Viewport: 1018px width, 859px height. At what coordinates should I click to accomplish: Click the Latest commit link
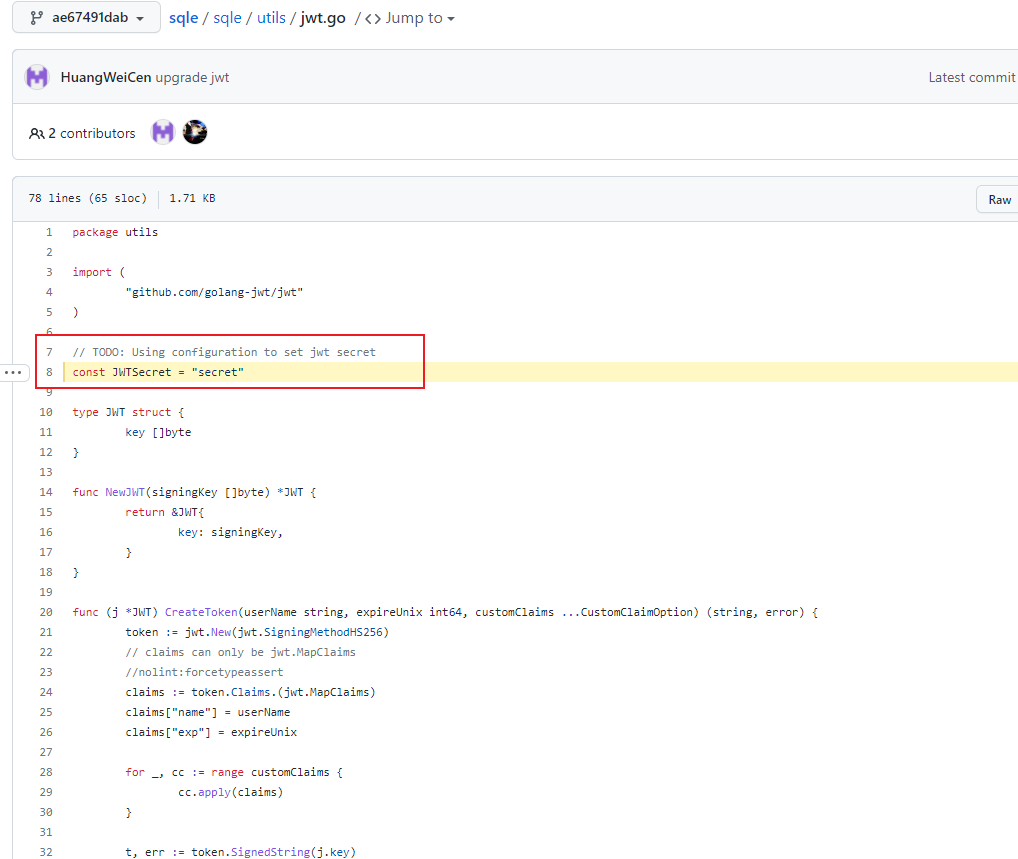[x=971, y=77]
